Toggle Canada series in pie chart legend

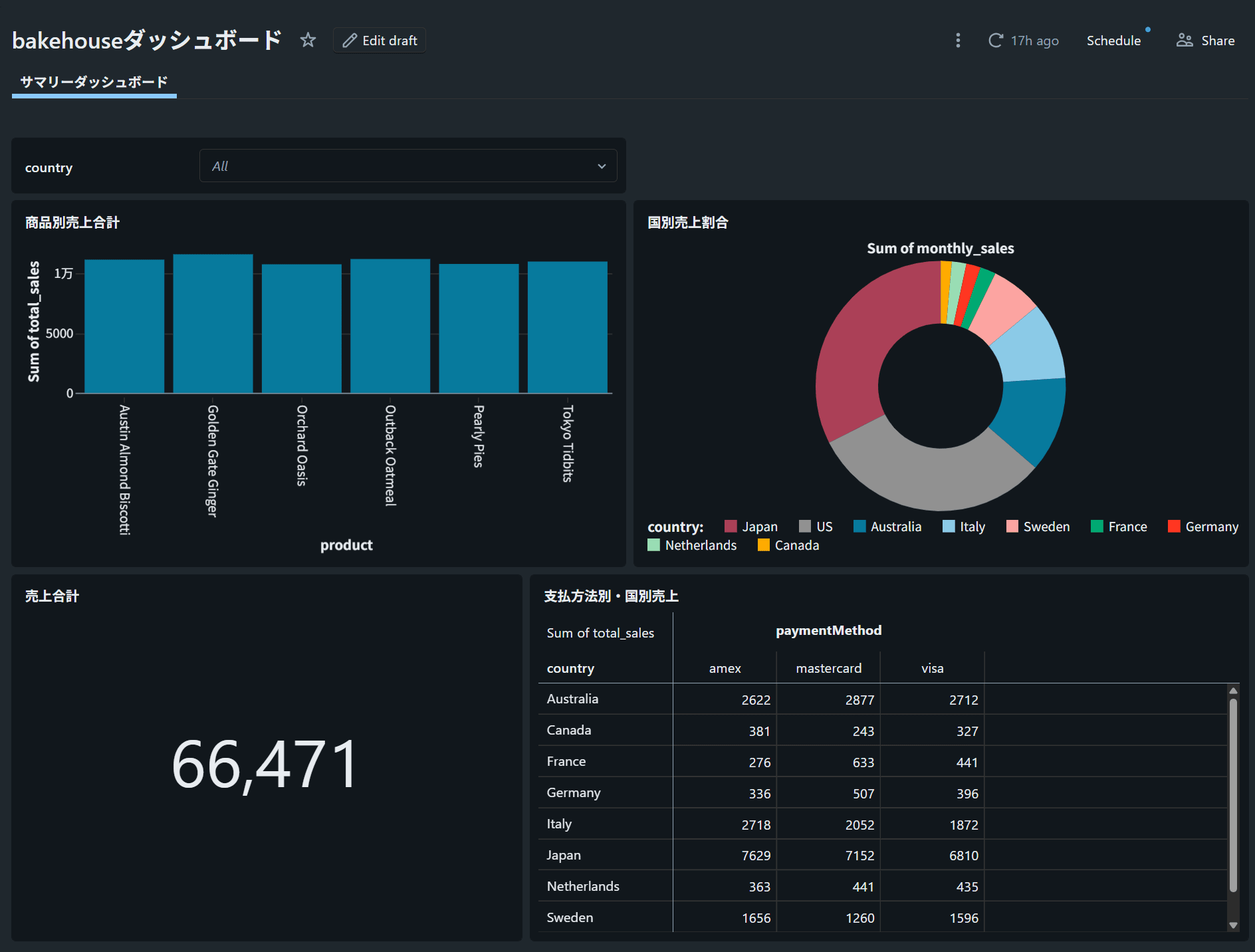788,545
